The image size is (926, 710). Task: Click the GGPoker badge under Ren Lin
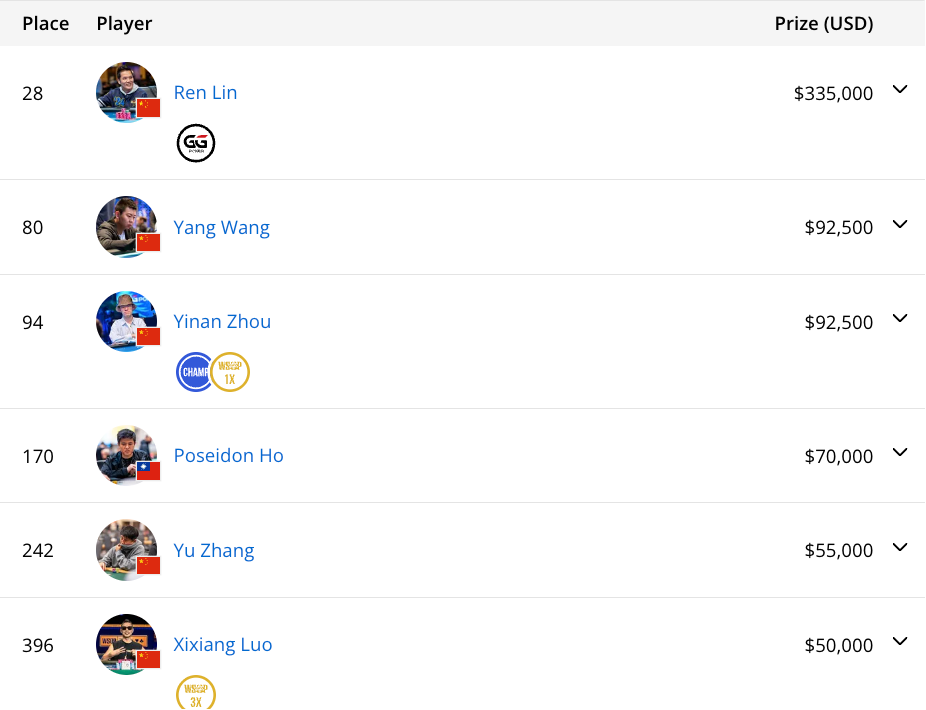(x=196, y=144)
